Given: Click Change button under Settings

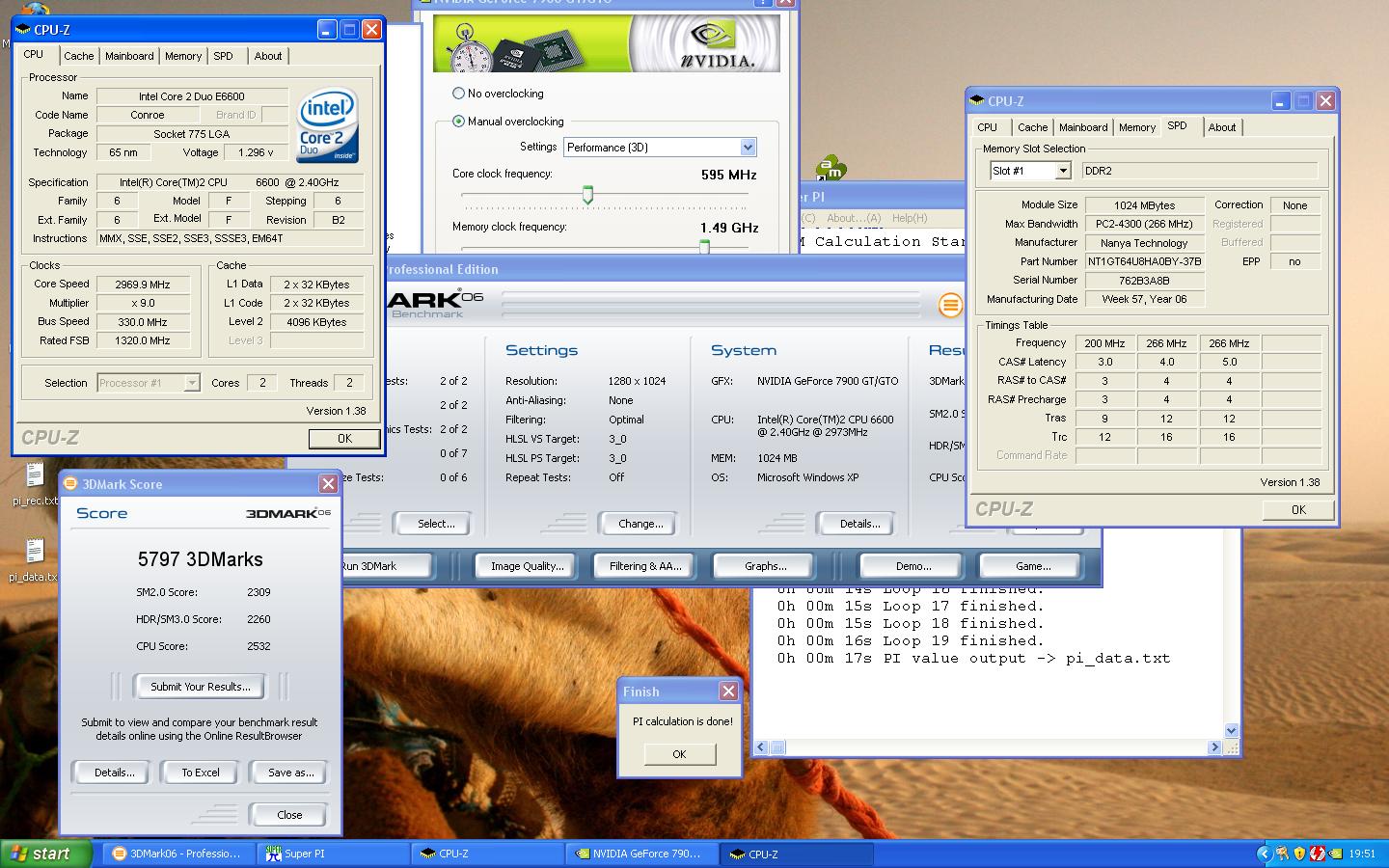Looking at the screenshot, I should (x=640, y=524).
